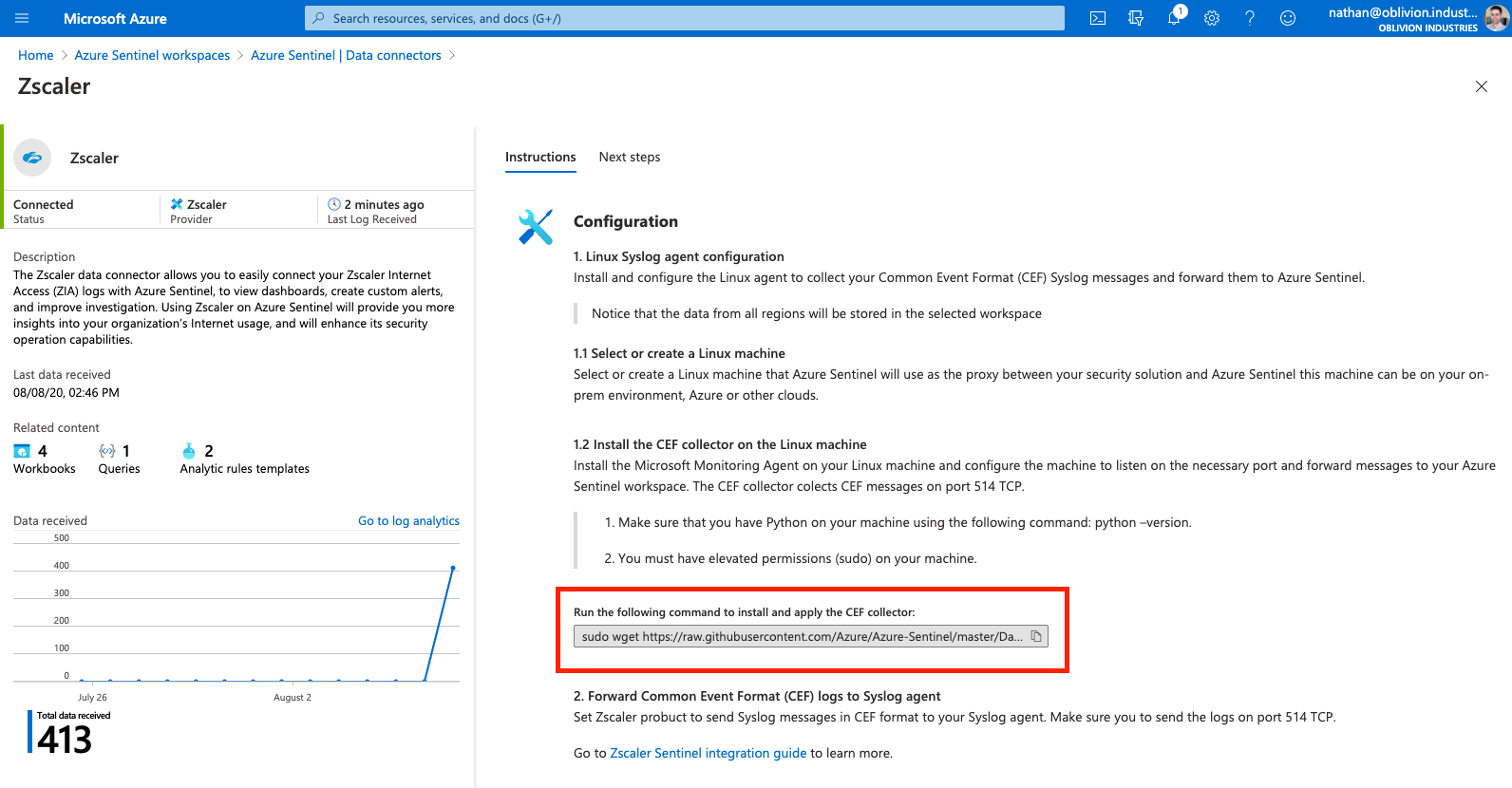The image size is (1512, 788).
Task: Select the Instructions tab
Action: [x=540, y=157]
